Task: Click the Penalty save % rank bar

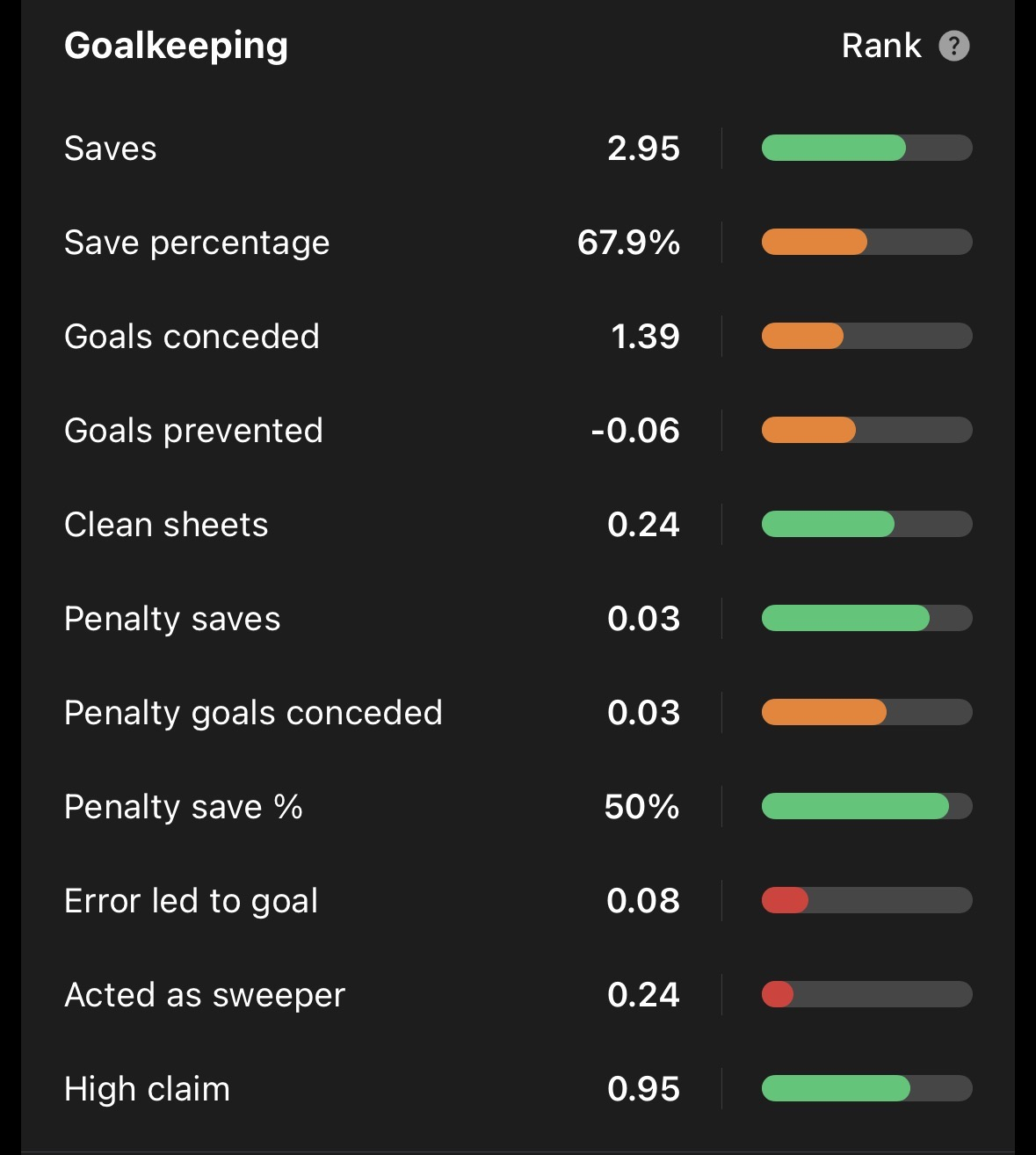Action: point(866,806)
